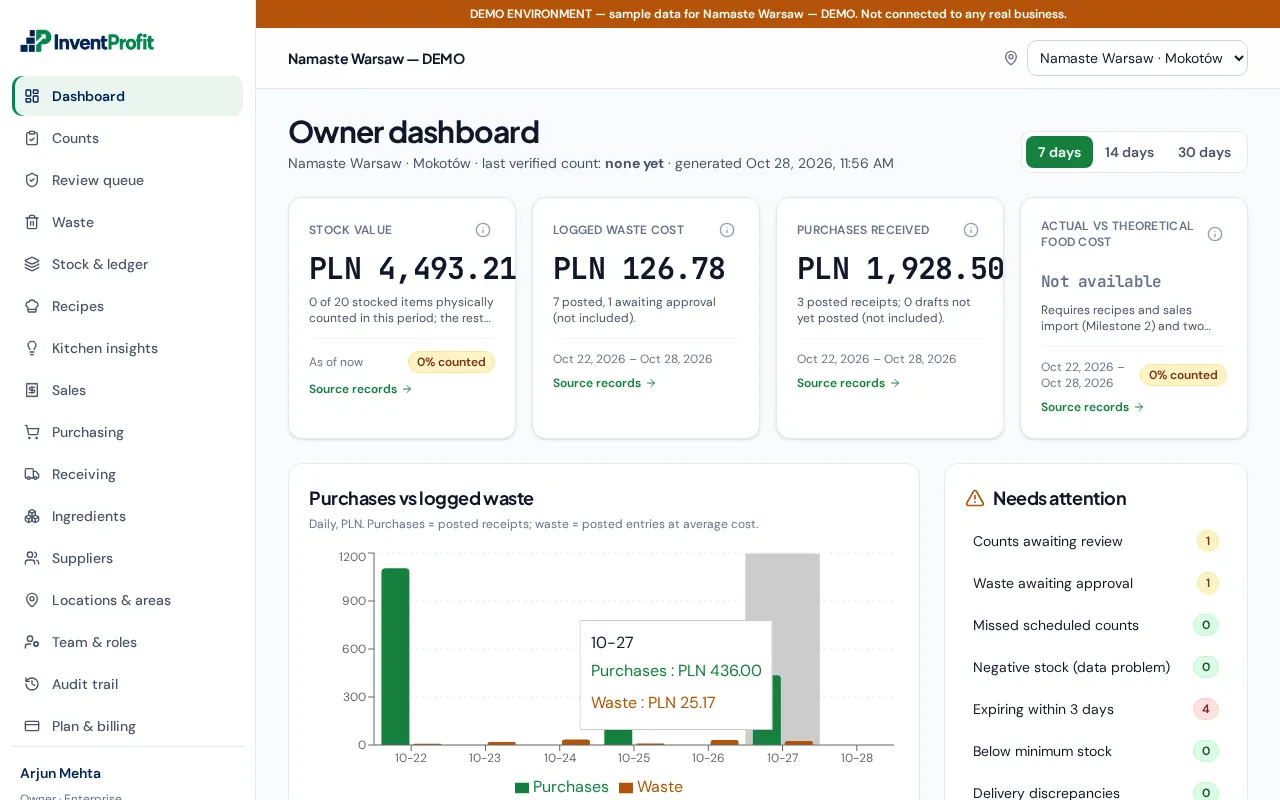Open Source records under Logged Waste Cost

pos(605,383)
